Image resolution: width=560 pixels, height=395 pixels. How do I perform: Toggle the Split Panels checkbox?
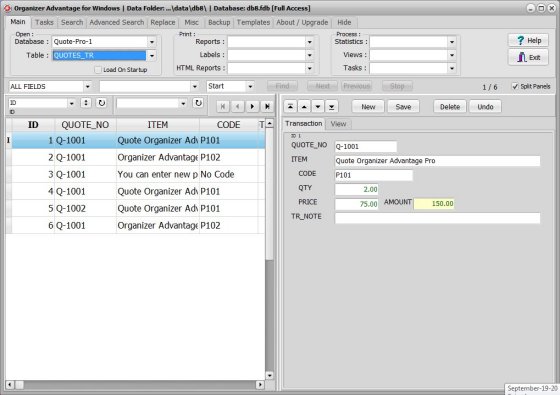click(x=515, y=86)
